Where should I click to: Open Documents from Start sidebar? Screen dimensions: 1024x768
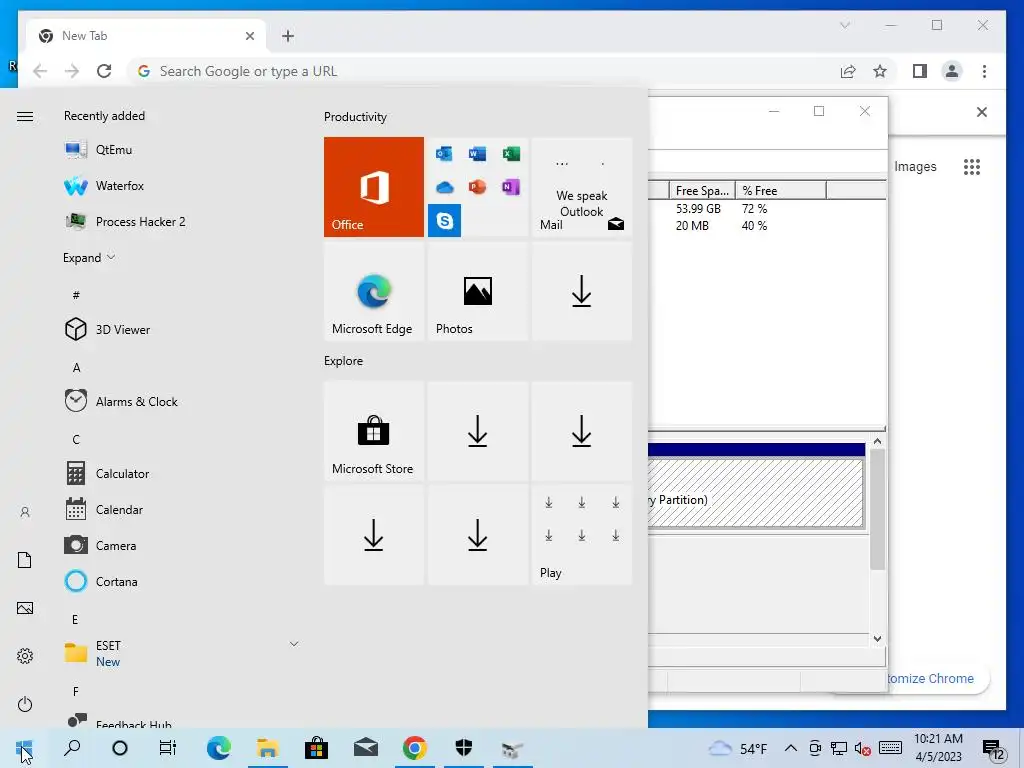(25, 560)
